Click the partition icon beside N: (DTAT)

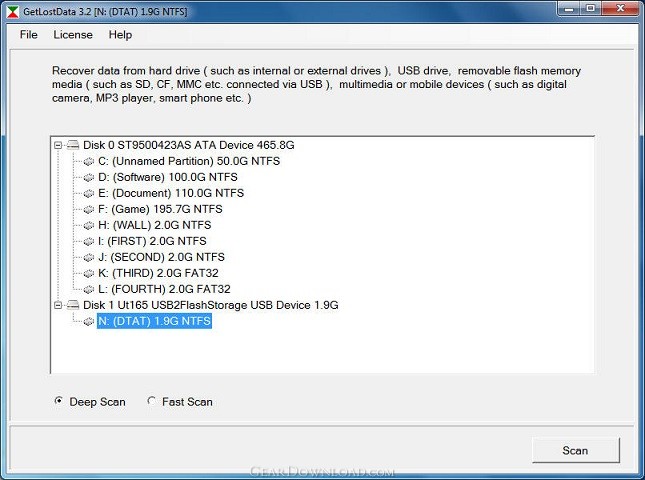(88, 321)
